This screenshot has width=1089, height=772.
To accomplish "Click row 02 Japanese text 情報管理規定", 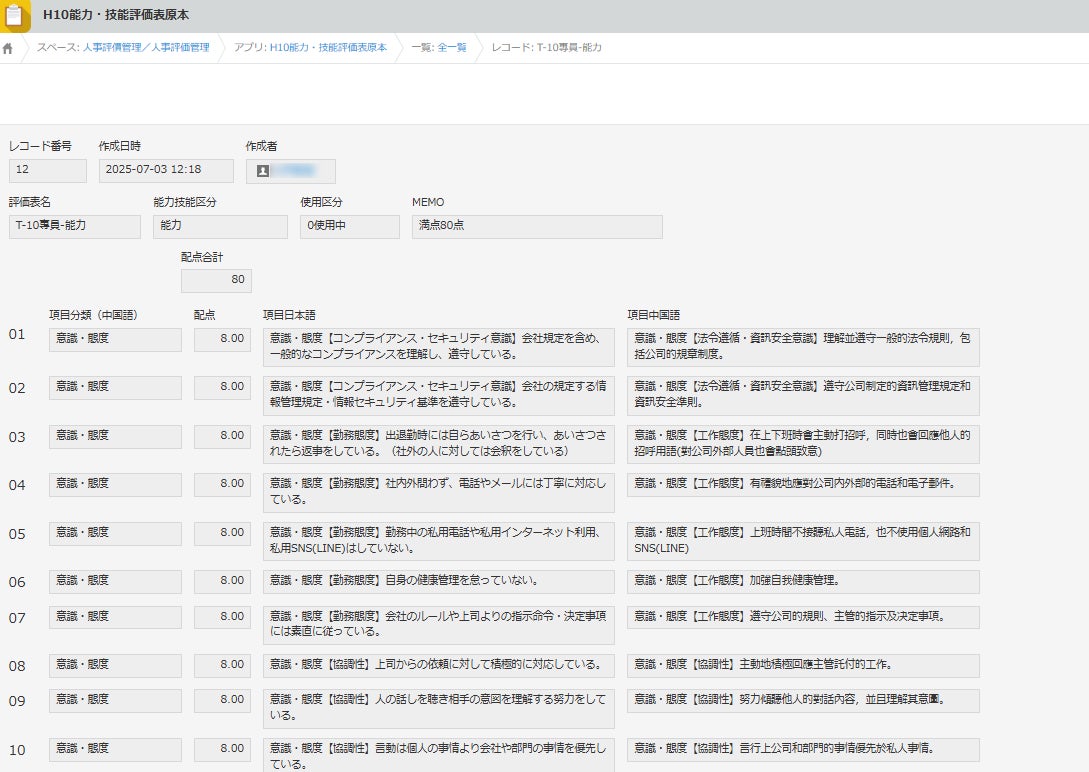I will point(438,396).
